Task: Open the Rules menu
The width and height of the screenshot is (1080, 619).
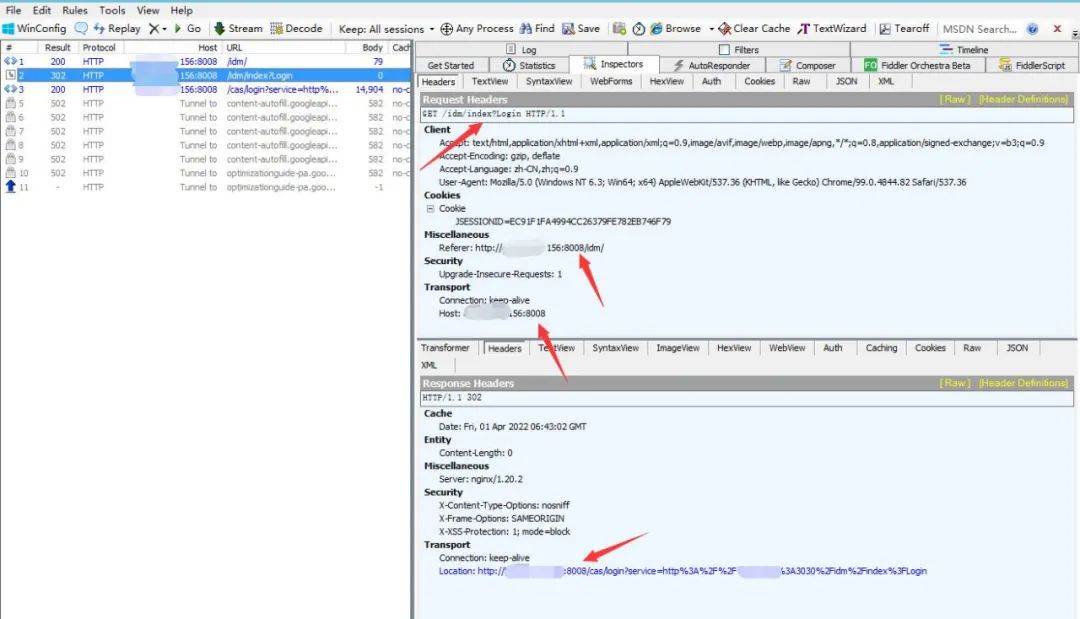Action: 74,10
